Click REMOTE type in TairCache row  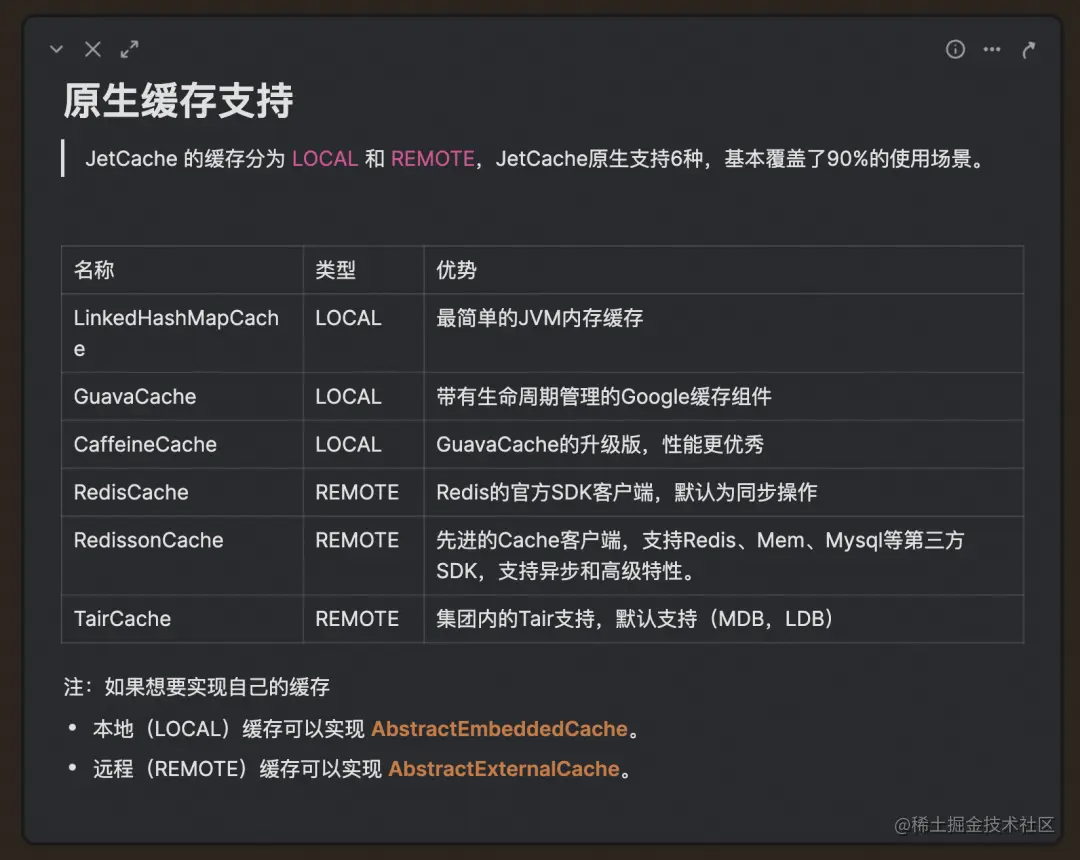pos(364,619)
